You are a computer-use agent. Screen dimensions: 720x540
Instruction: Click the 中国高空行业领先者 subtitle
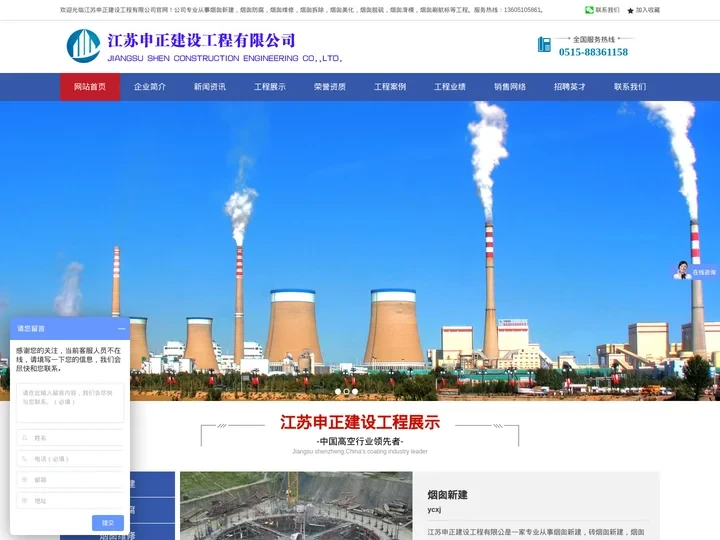[x=360, y=441]
